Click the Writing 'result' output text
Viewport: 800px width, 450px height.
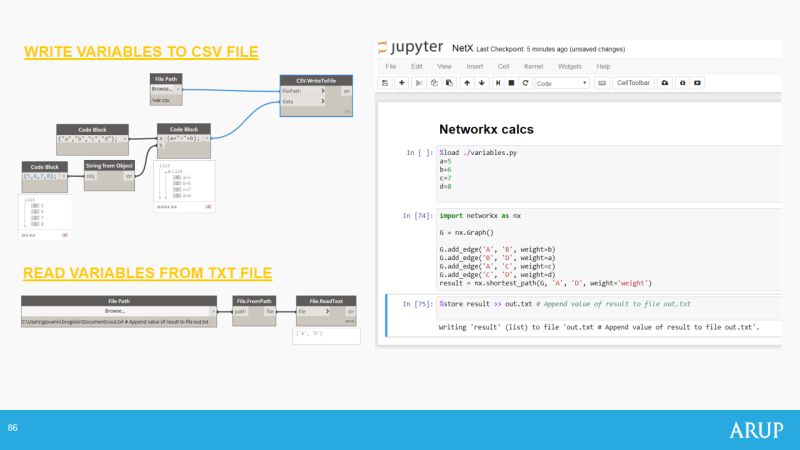(x=599, y=327)
